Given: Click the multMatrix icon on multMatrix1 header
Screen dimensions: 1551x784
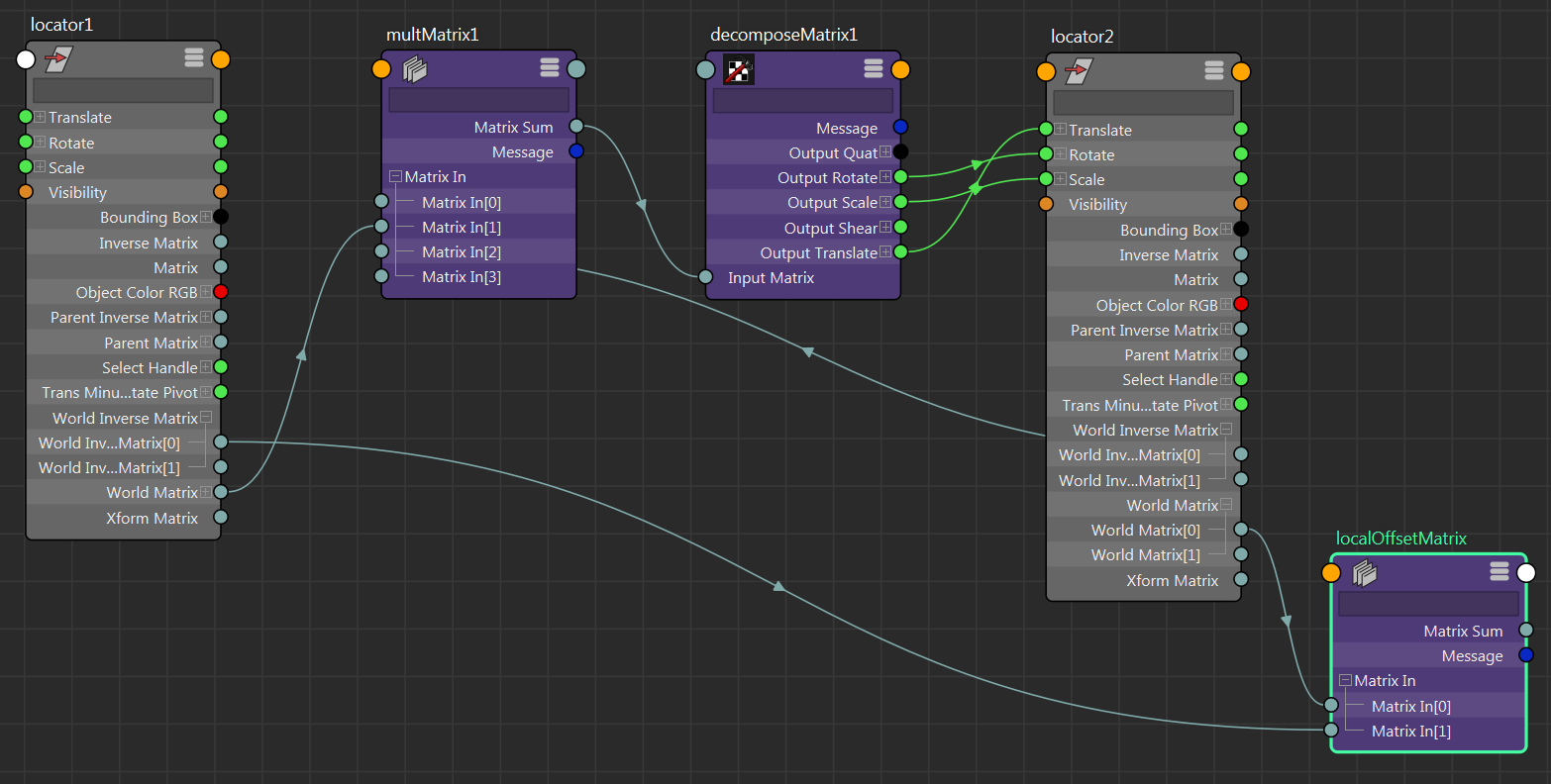Looking at the screenshot, I should click(415, 68).
